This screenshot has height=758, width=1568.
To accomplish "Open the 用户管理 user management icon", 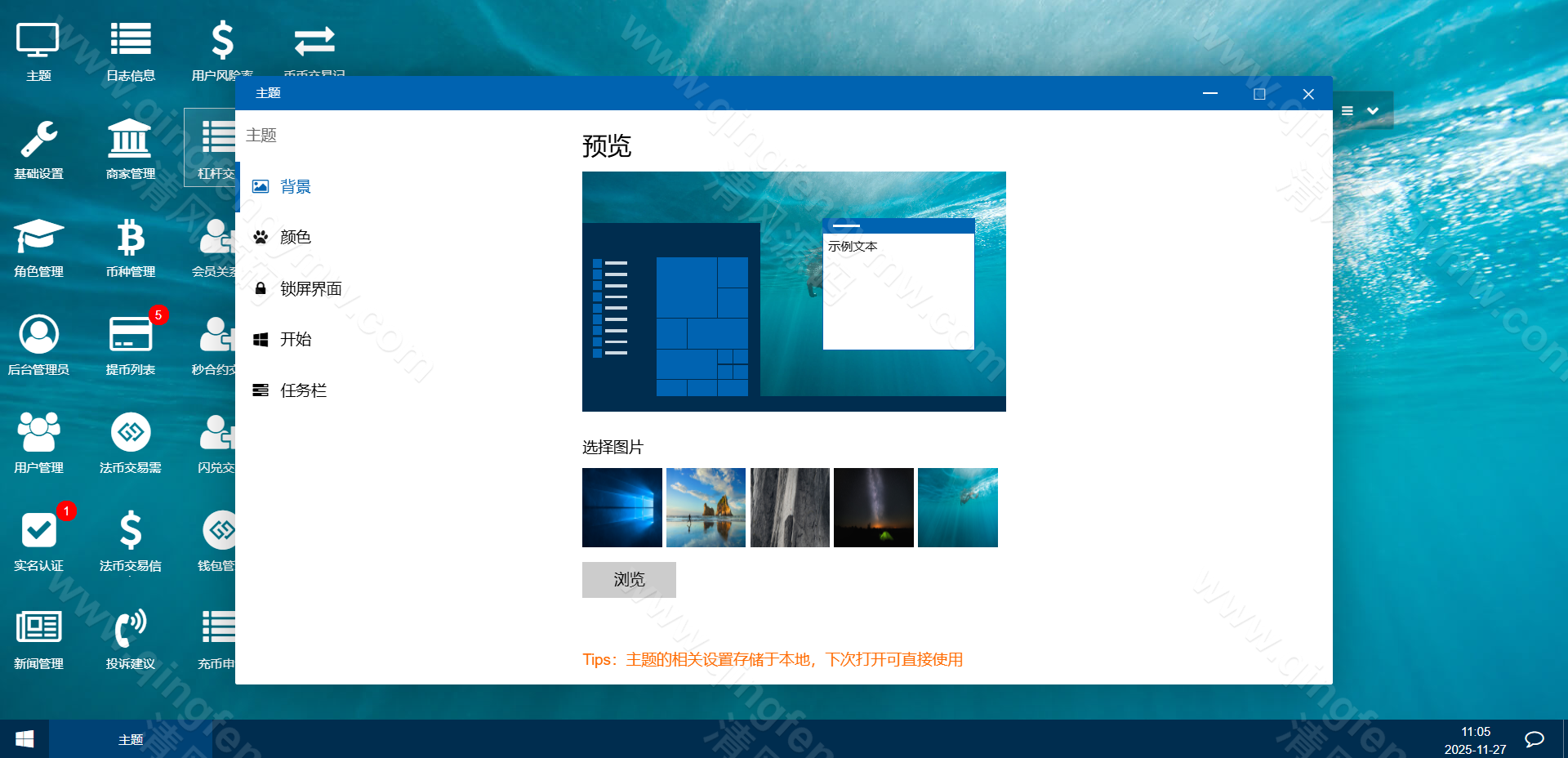I will 38,443.
